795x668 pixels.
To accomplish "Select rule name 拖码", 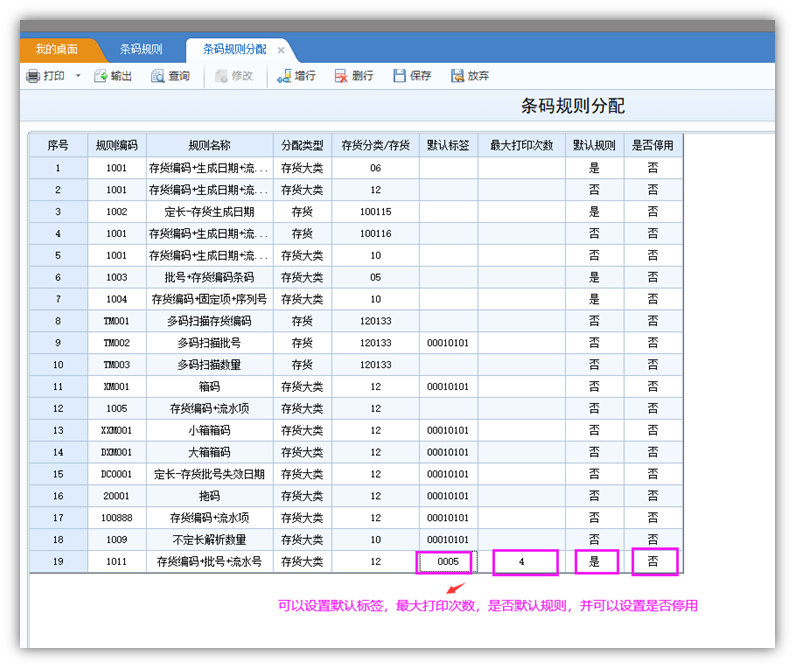I will [x=209, y=496].
